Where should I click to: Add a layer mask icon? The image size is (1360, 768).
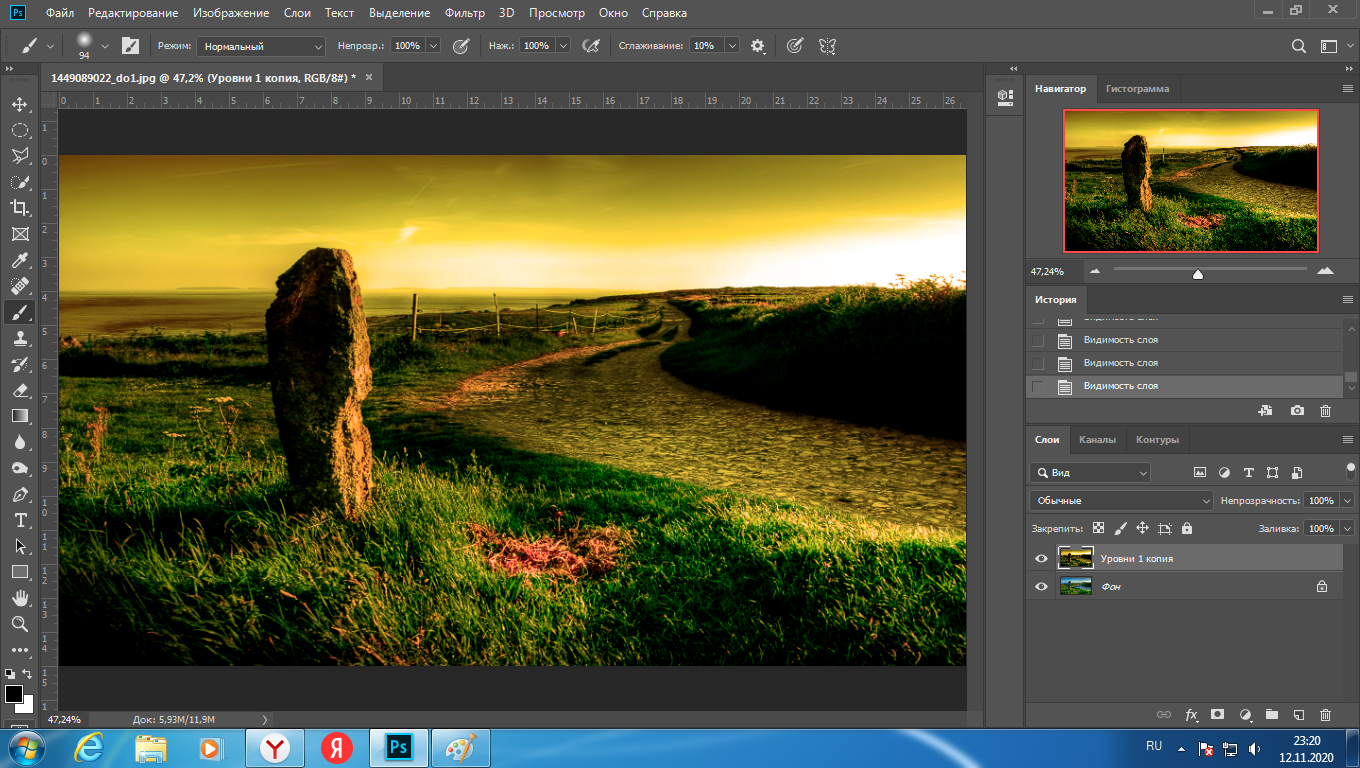[x=1218, y=715]
